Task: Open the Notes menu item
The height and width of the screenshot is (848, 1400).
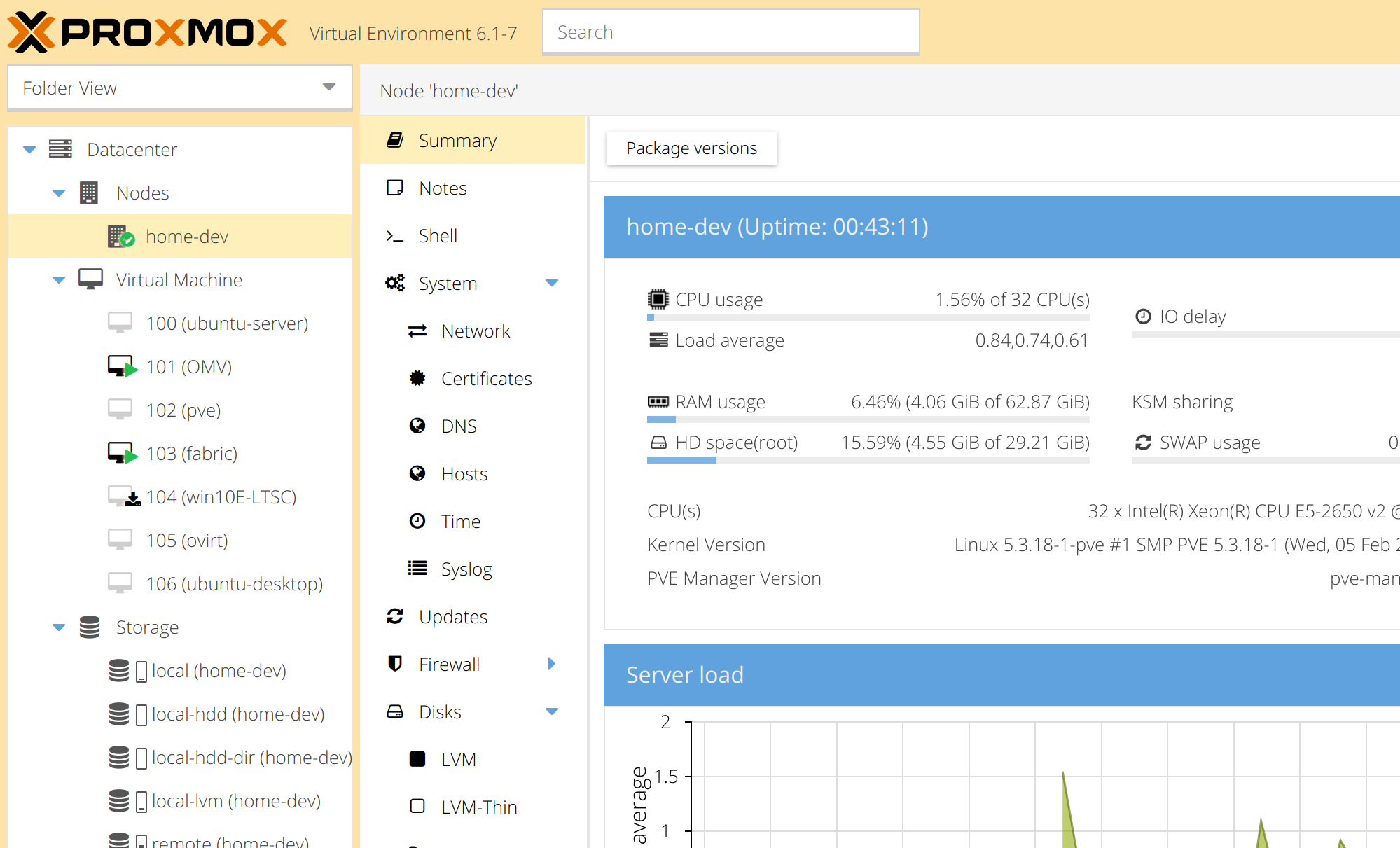Action: 473,188
